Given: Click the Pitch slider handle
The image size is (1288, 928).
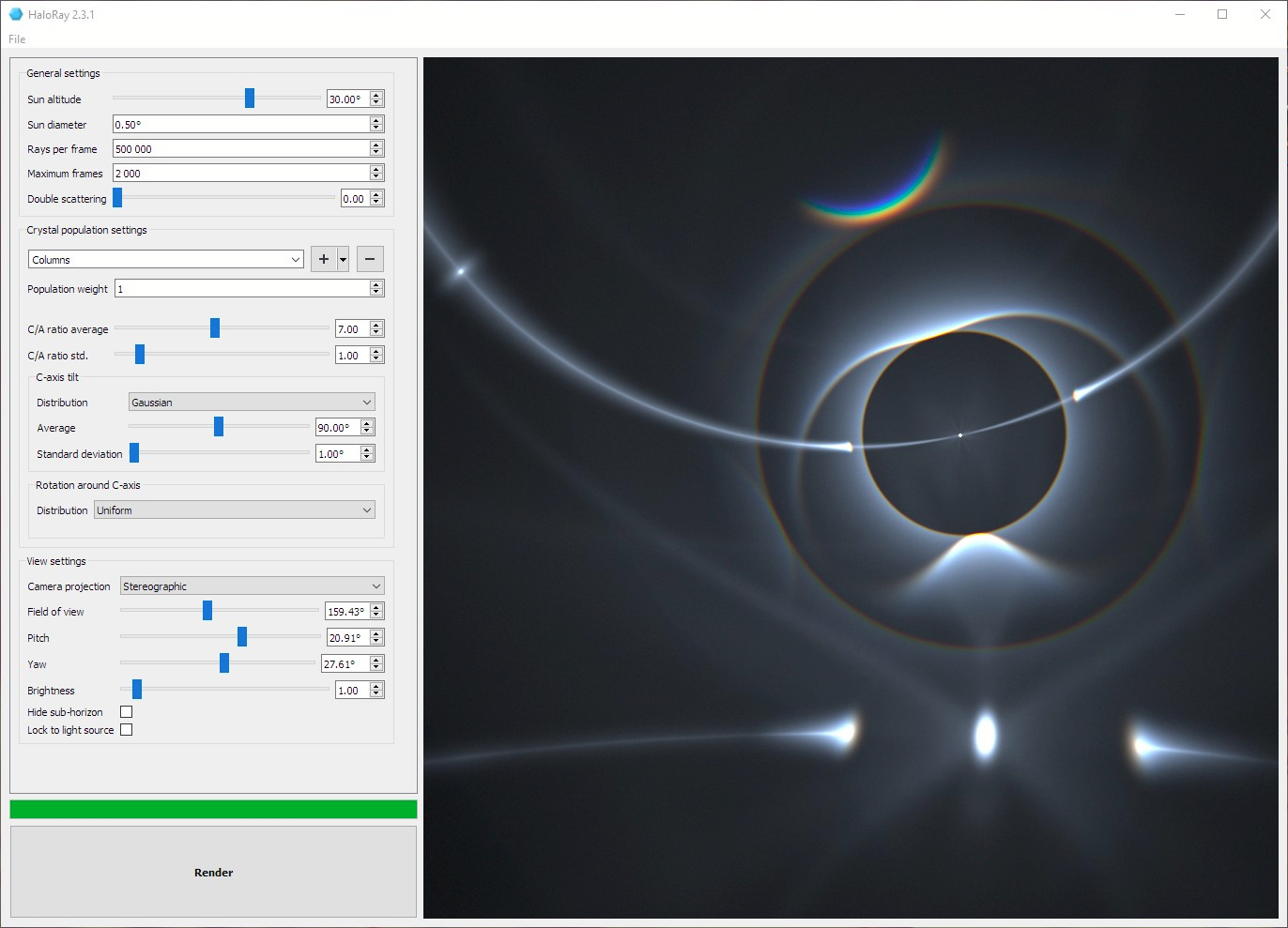Looking at the screenshot, I should point(242,637).
